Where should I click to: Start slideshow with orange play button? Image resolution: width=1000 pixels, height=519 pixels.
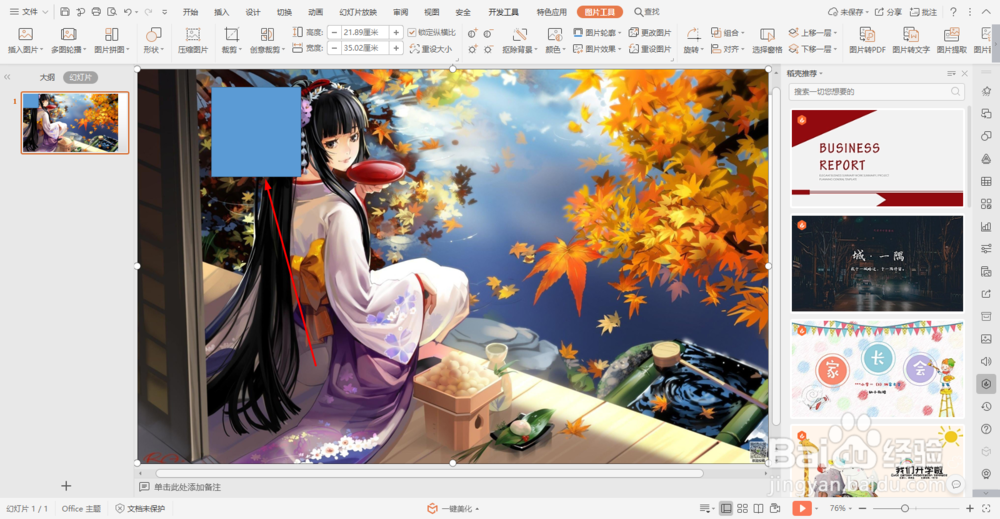[801, 508]
